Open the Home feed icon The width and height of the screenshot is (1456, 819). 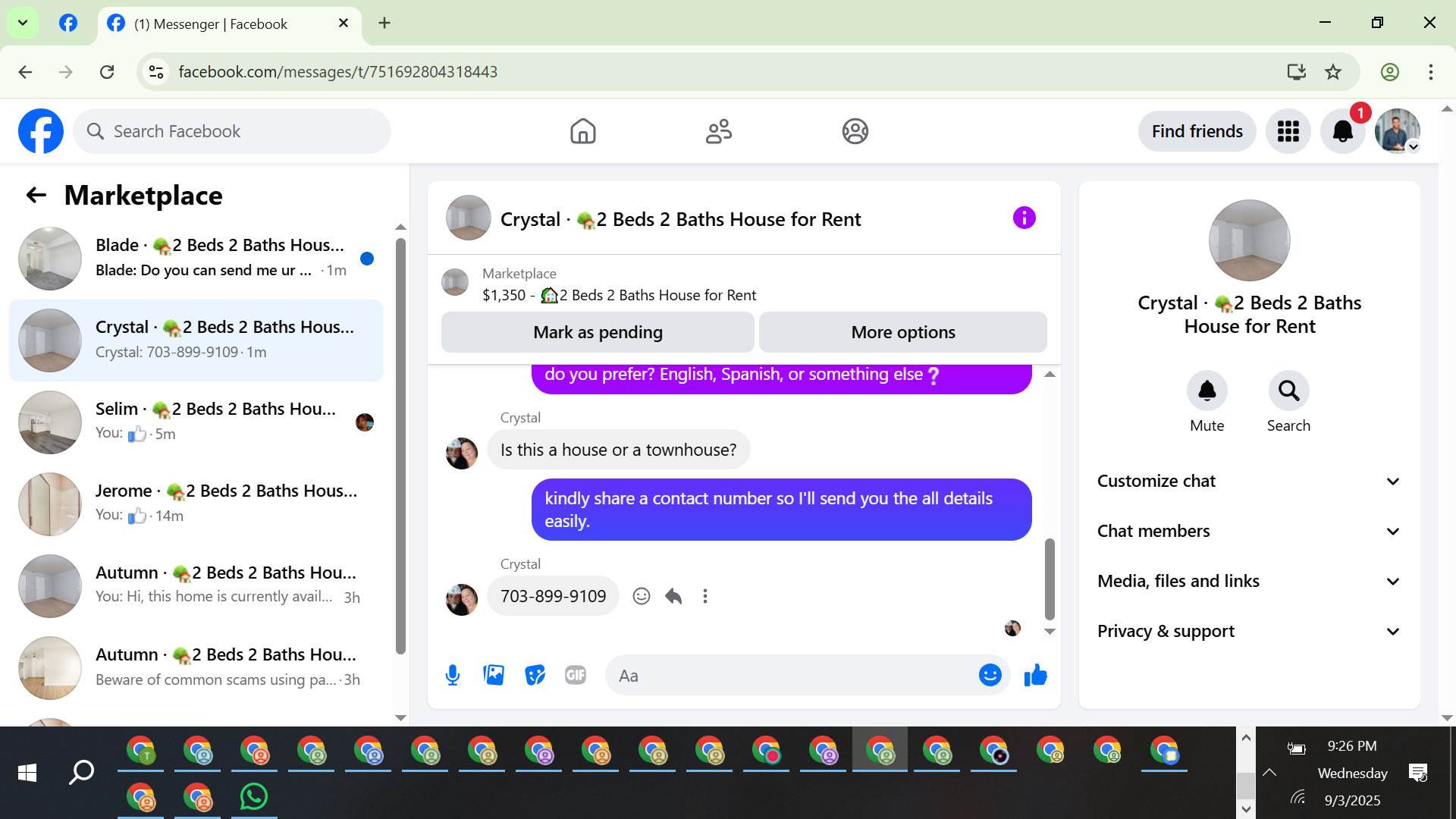coord(583,131)
